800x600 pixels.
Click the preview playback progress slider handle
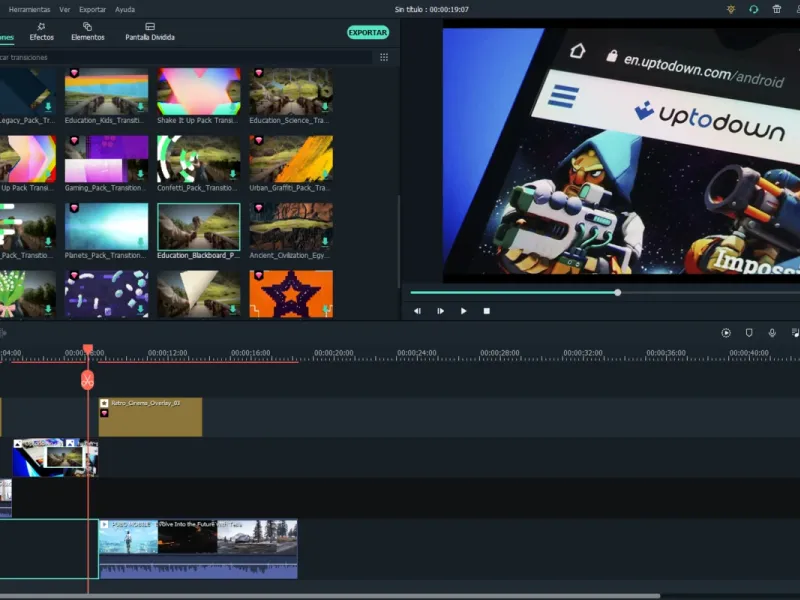(x=618, y=292)
